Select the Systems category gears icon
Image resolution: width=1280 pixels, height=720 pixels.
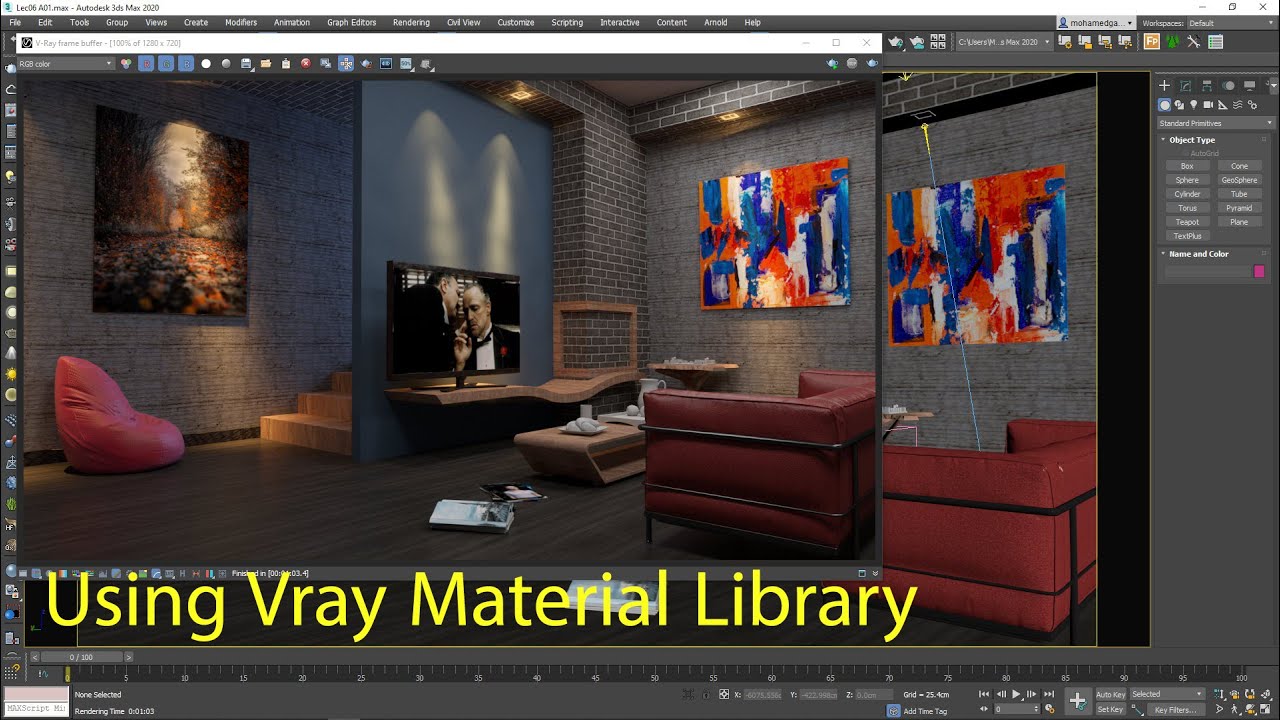tap(1252, 104)
